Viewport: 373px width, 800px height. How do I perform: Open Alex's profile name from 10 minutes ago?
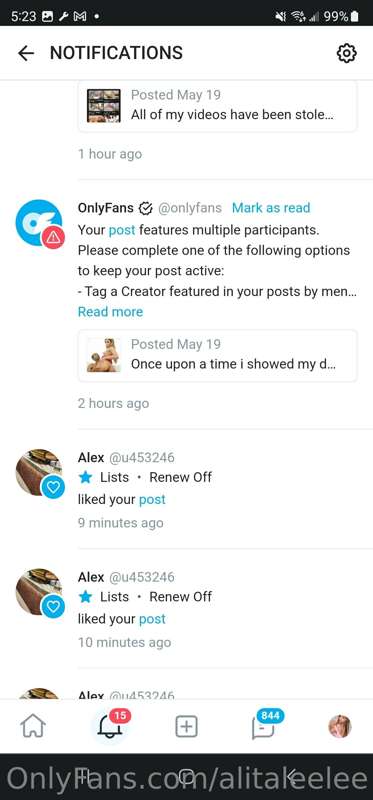click(x=91, y=577)
